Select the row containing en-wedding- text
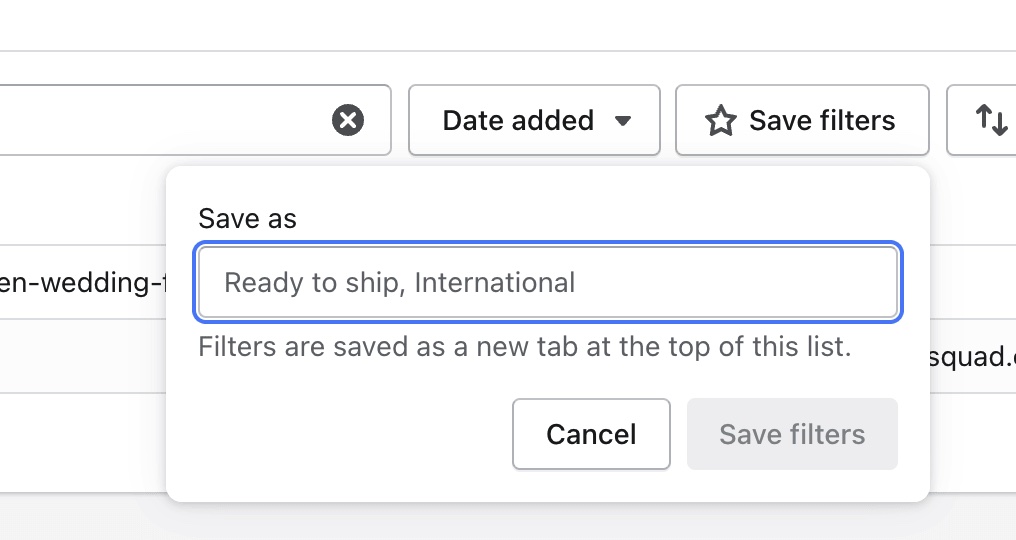The image size is (1016, 540). [x=83, y=282]
